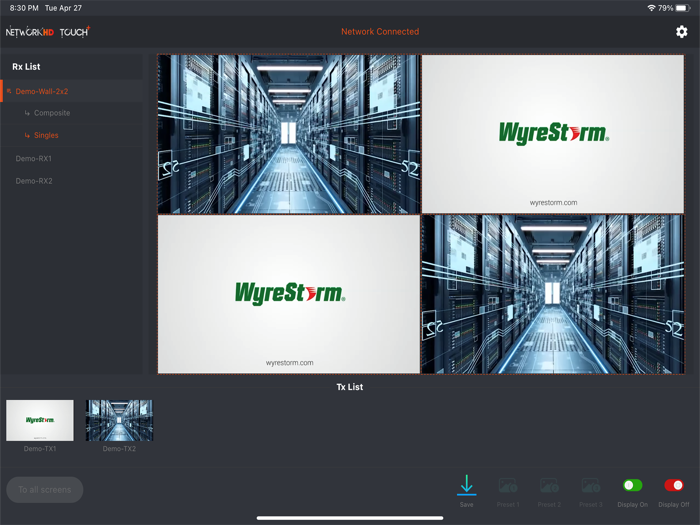Toggle the Display On switch
700x525 pixels.
click(x=633, y=485)
